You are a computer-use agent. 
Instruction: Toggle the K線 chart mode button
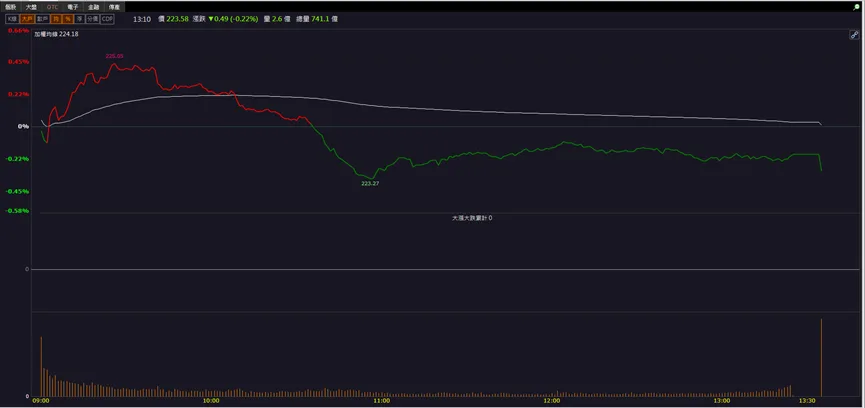pos(12,19)
